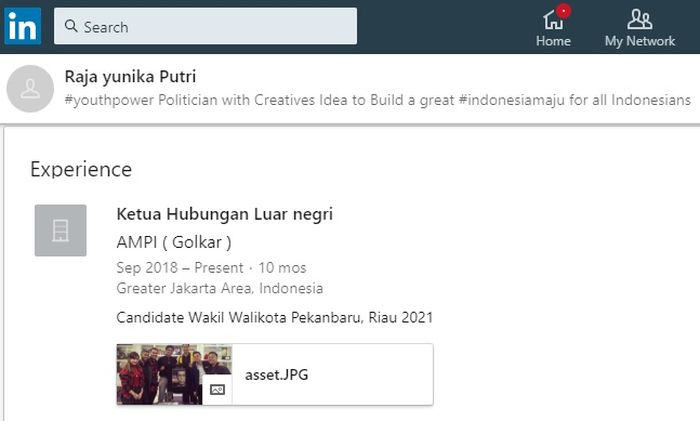Open the AMPI ( Golkar ) company link
This screenshot has width=700, height=421.
(174, 242)
